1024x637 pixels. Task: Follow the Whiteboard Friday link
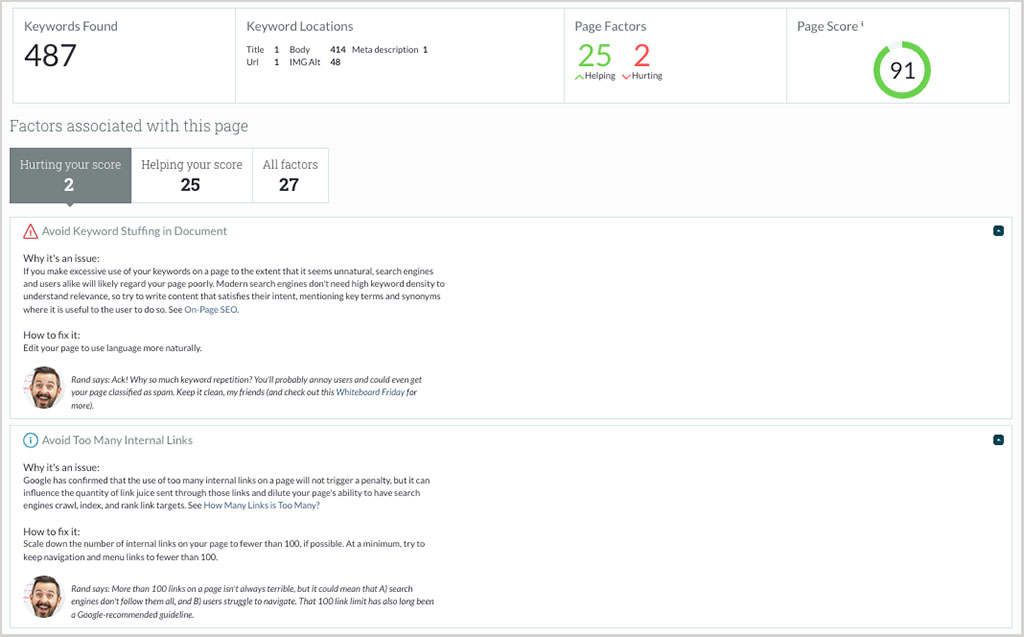click(x=370, y=392)
